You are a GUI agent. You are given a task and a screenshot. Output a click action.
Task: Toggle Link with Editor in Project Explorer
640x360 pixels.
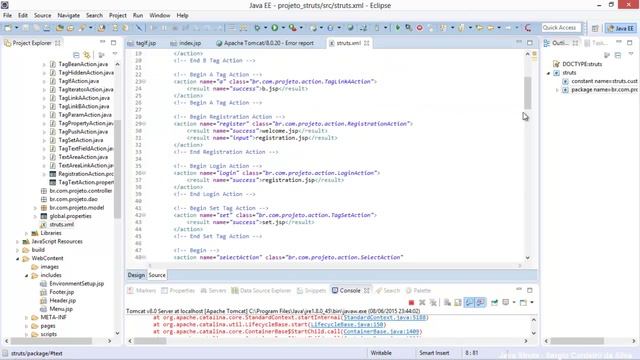click(87, 55)
